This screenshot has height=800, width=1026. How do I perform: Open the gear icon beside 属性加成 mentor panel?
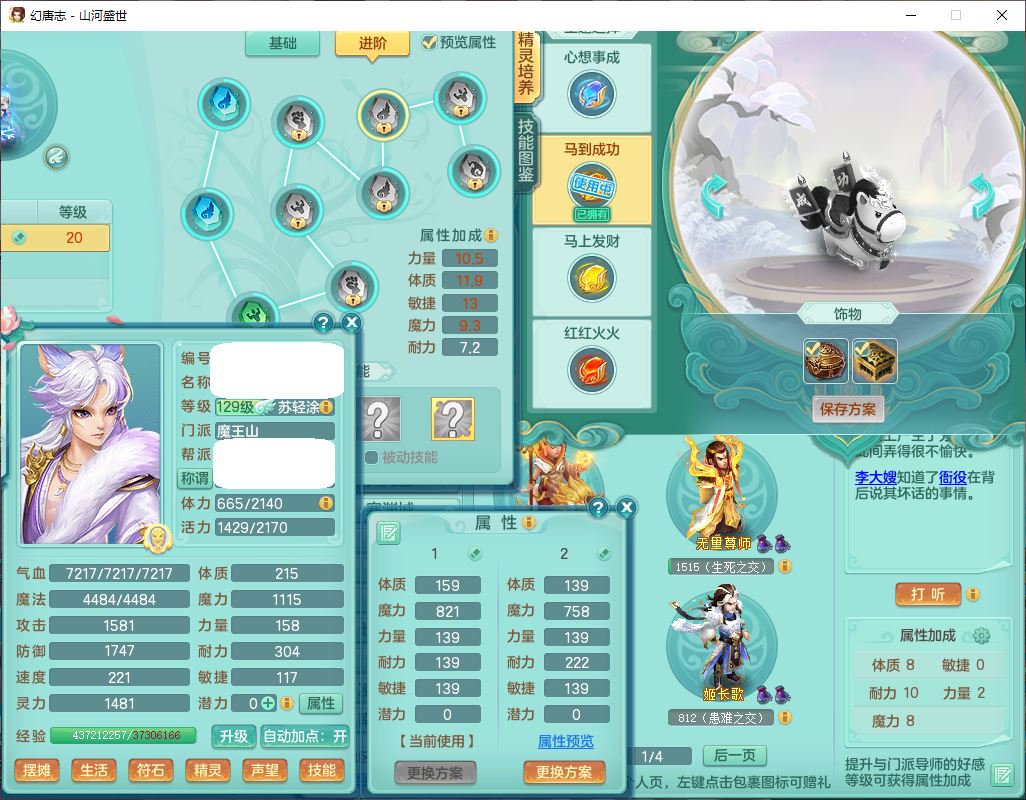[982, 635]
